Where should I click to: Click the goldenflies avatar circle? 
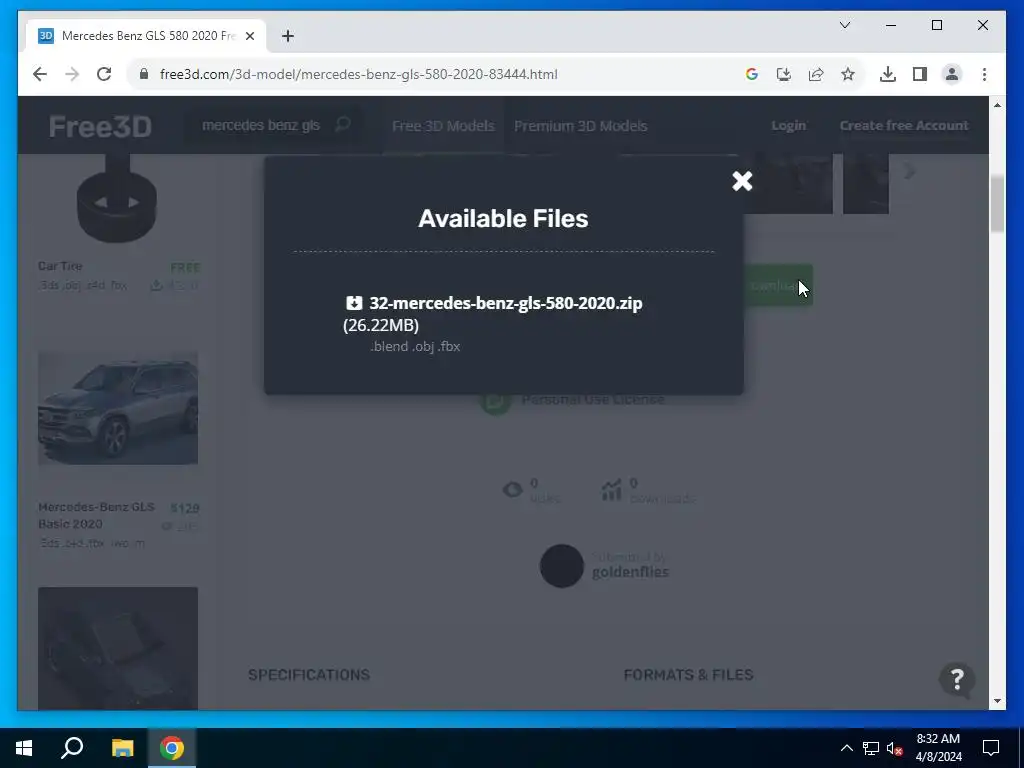[x=561, y=566]
